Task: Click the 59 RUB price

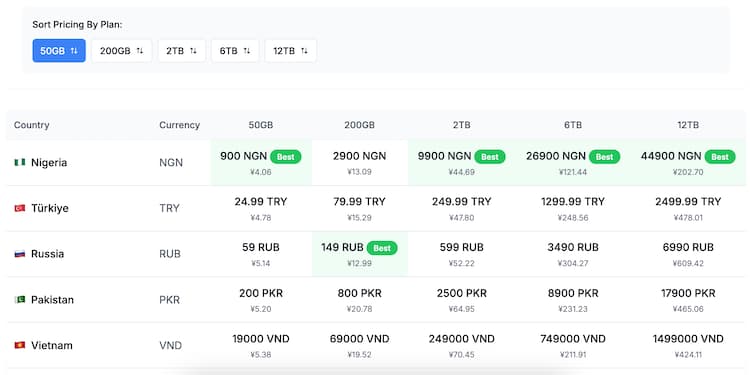Action: click(261, 247)
